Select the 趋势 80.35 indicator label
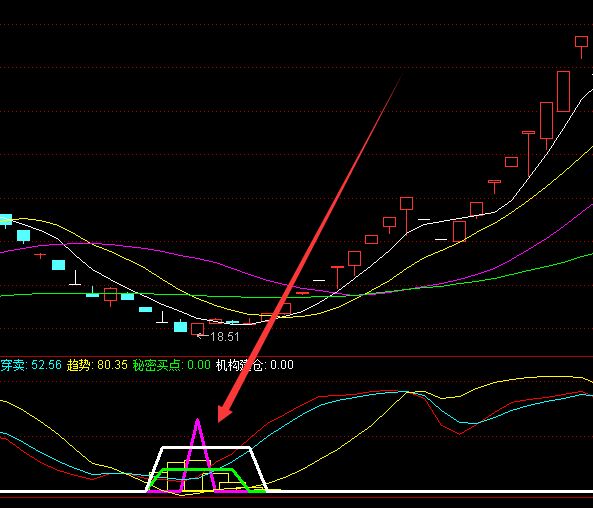The image size is (593, 508). [x=97, y=365]
